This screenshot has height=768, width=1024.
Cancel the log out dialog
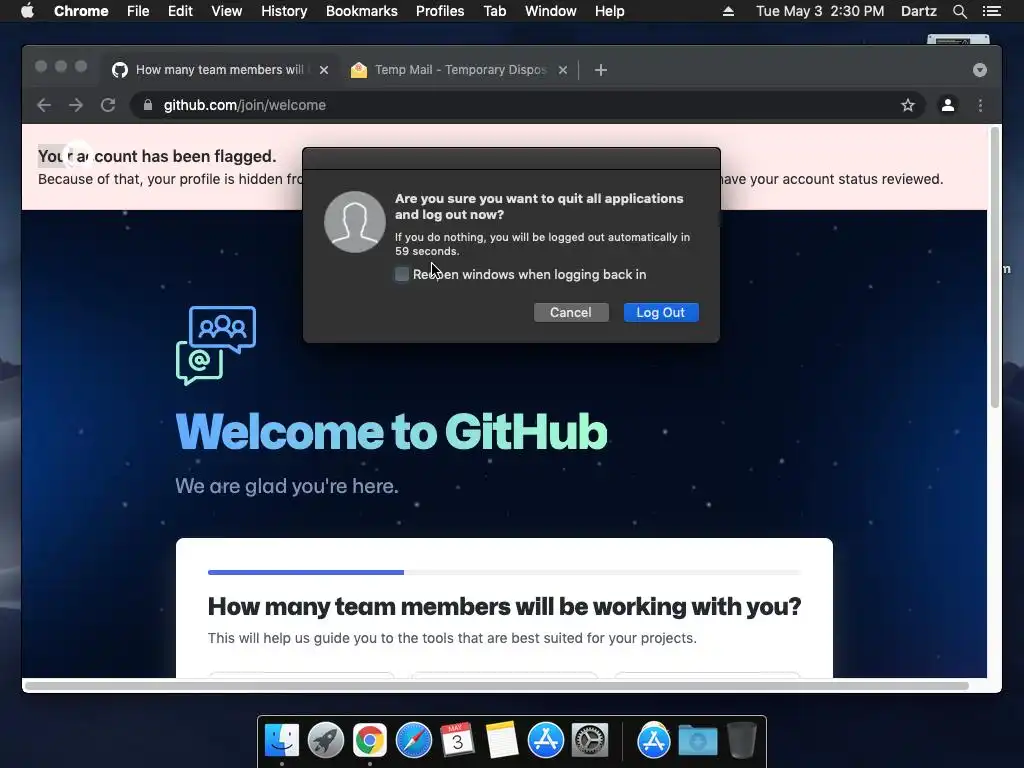571,312
